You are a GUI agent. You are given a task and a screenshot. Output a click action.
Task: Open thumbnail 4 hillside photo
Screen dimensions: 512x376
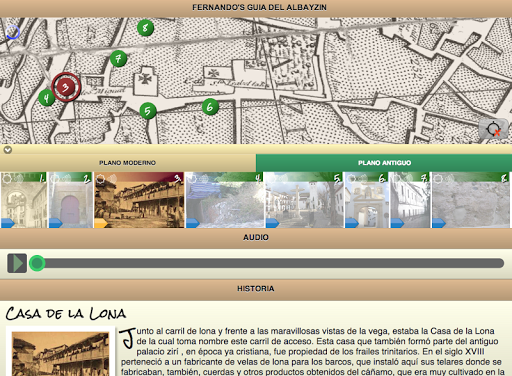click(224, 200)
